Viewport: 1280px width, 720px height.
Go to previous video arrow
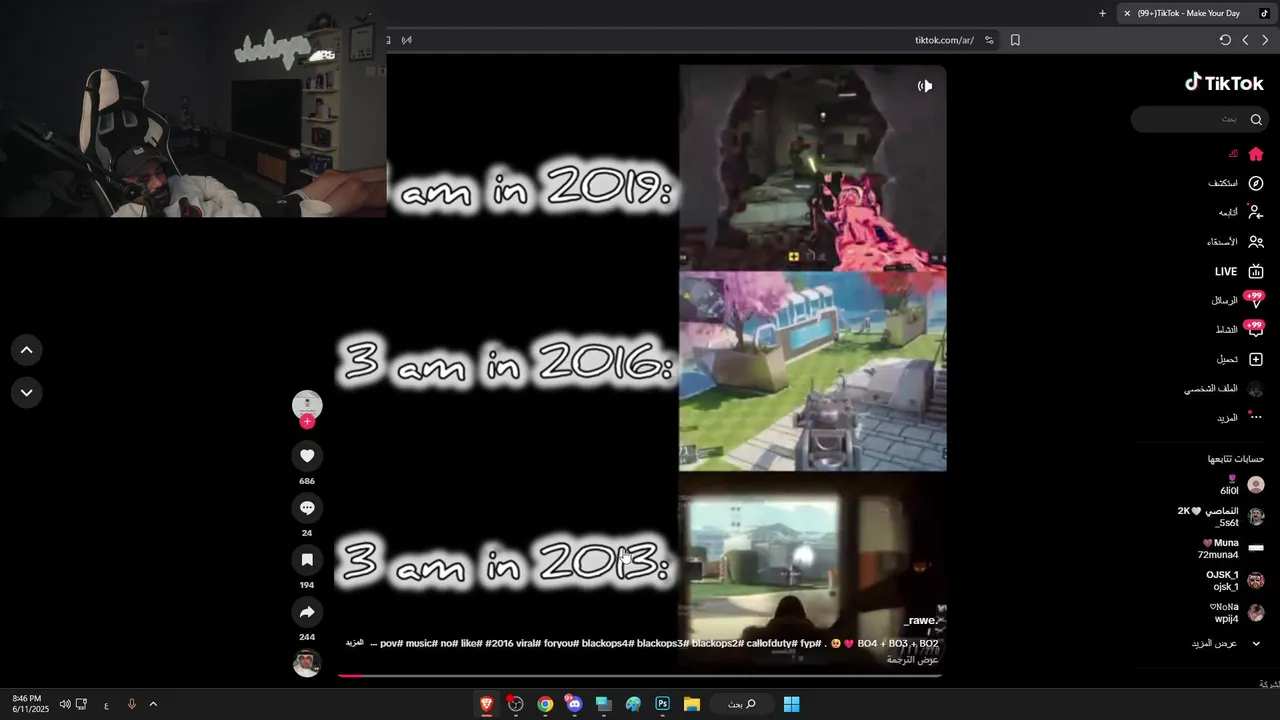27,350
